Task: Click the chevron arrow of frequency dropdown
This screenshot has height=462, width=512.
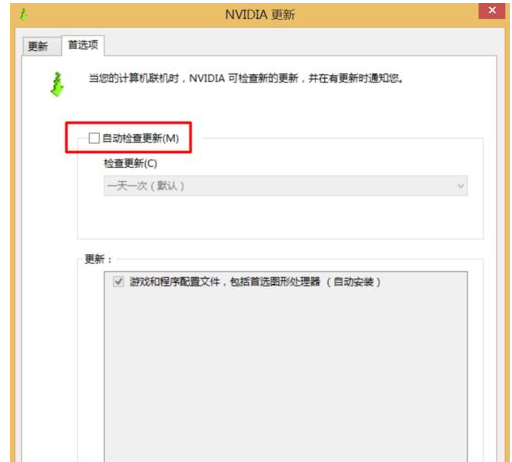Action: (x=461, y=186)
